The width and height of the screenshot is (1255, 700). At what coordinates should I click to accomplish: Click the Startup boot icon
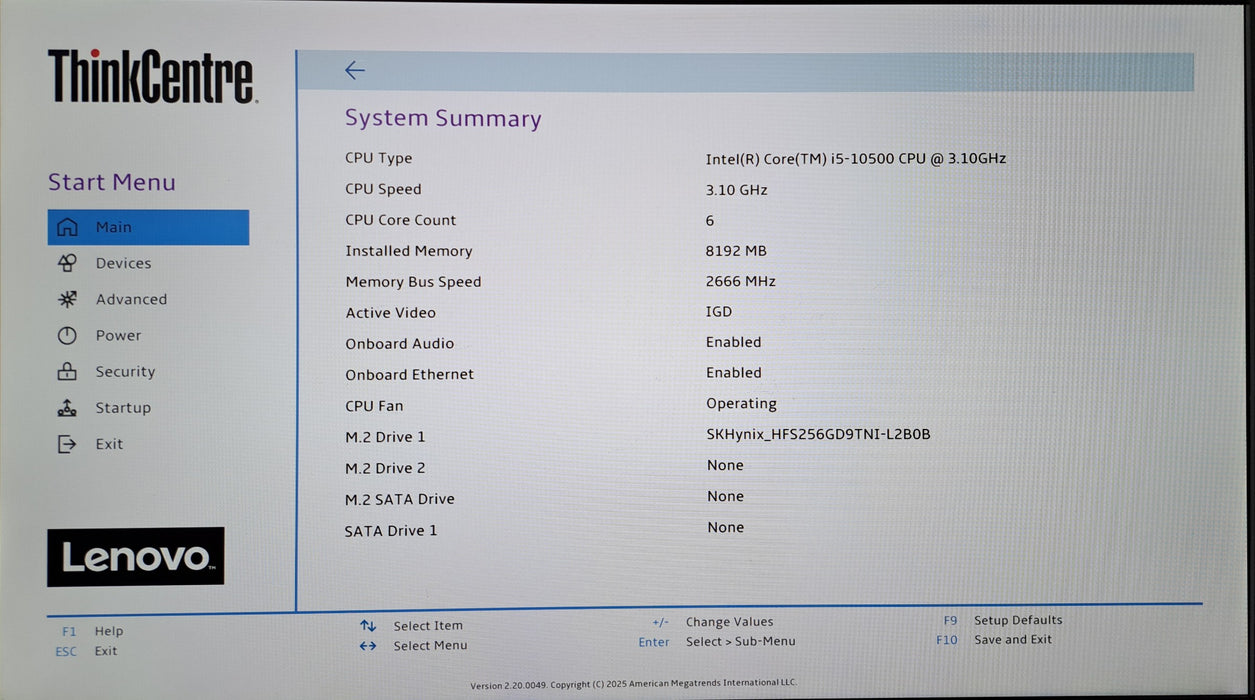[67, 408]
